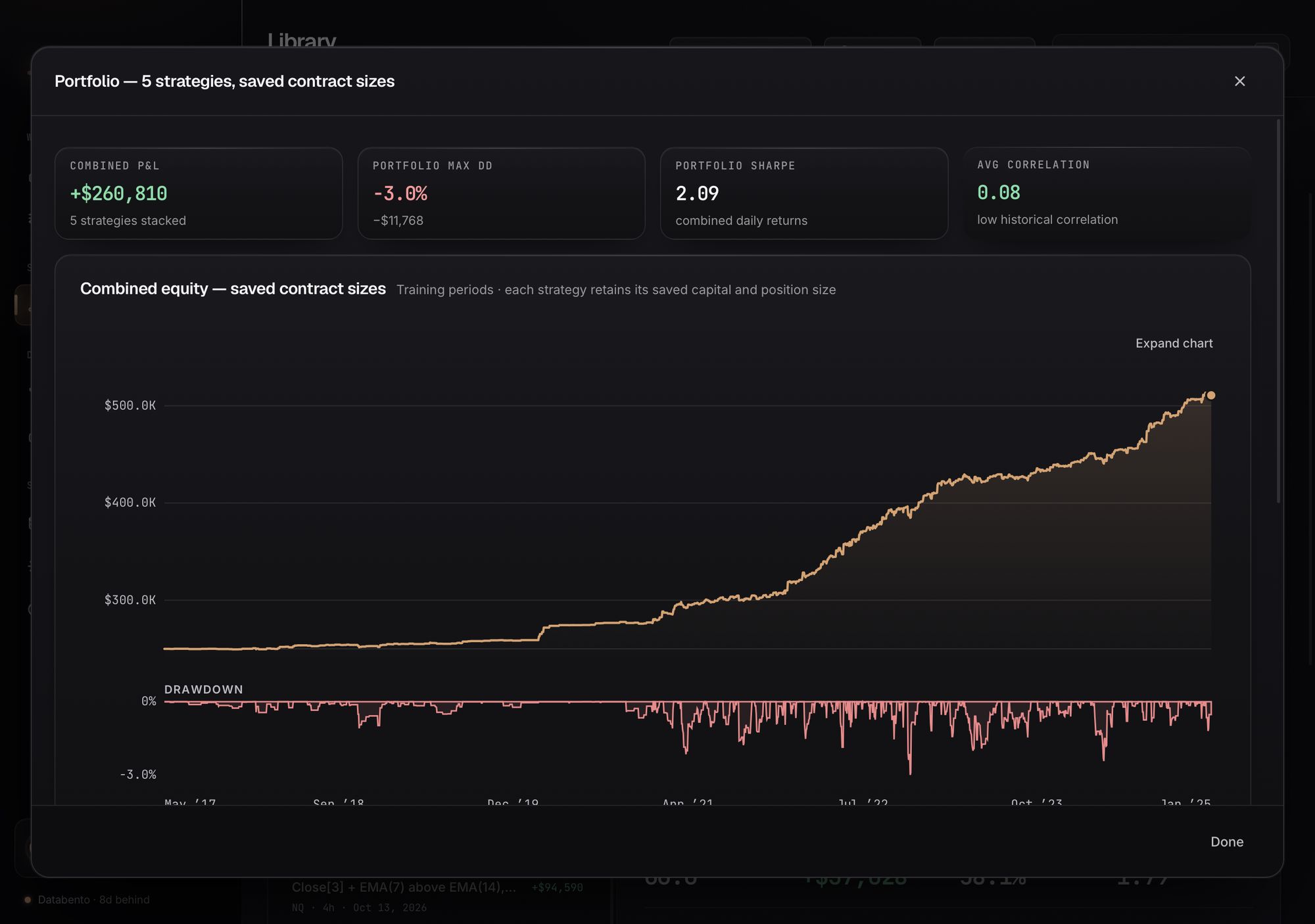Click the −$11,768 drawdown amount
1315x924 pixels.
pos(398,221)
